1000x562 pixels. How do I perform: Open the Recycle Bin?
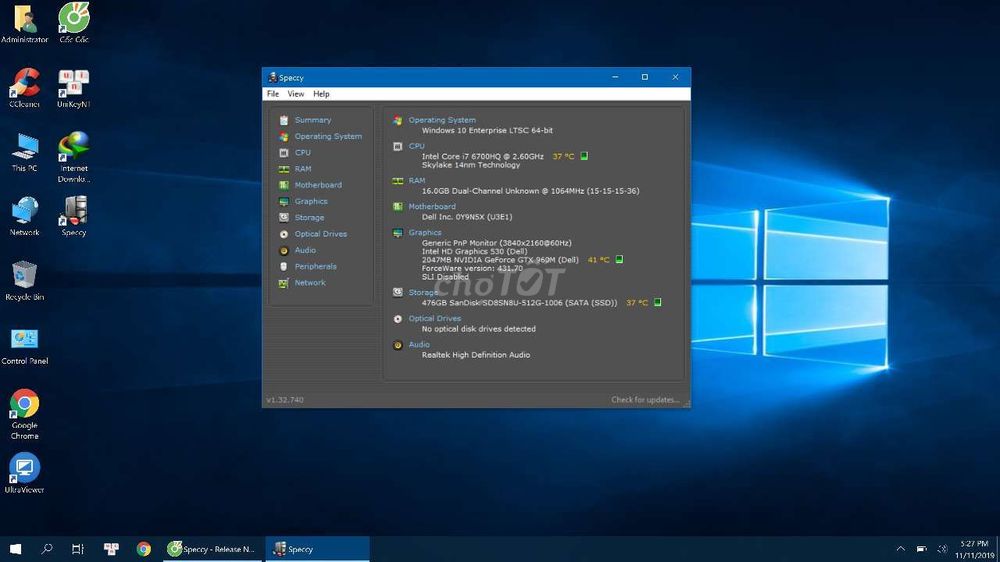tap(24, 281)
